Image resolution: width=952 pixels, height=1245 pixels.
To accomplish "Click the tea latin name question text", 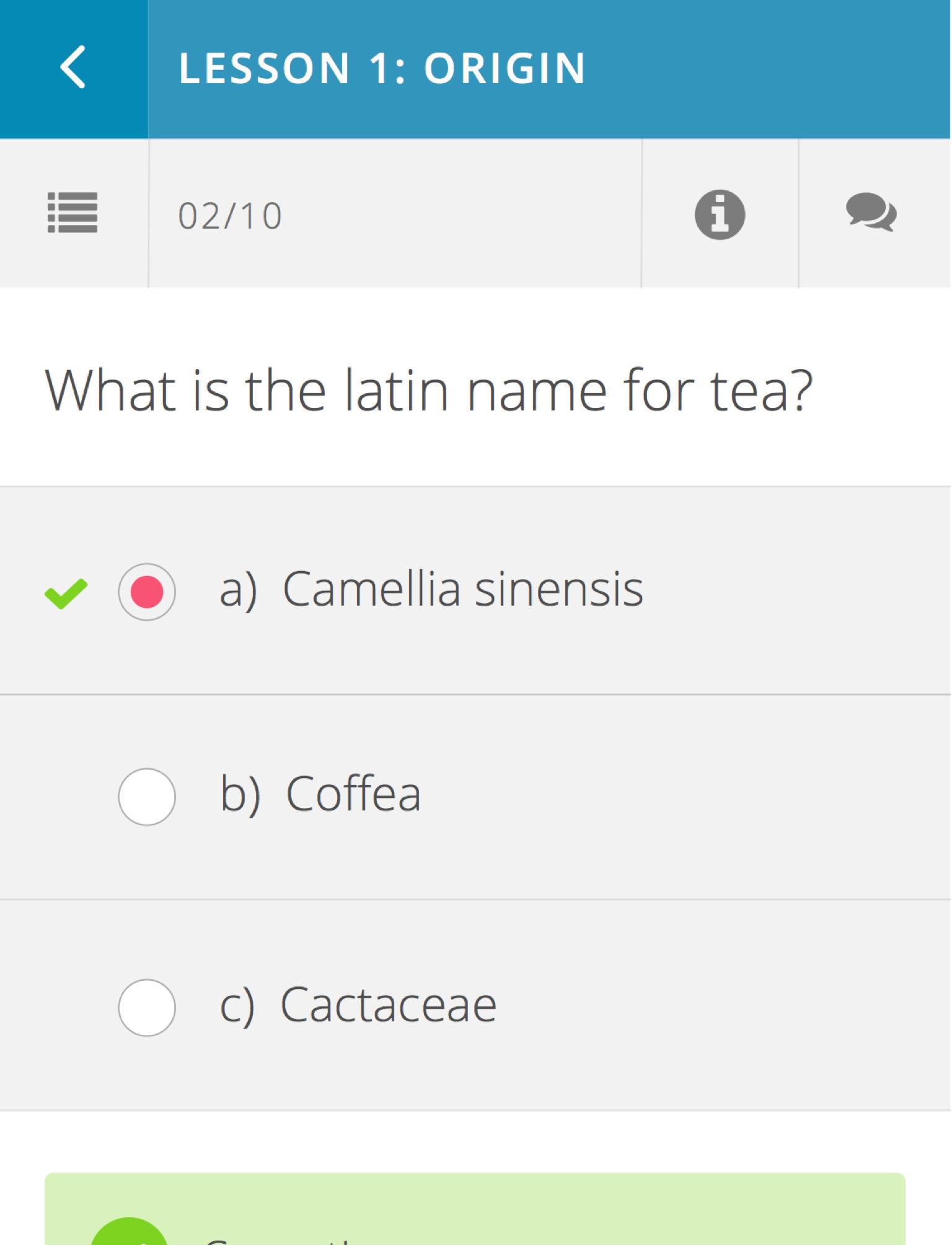I will point(428,391).
